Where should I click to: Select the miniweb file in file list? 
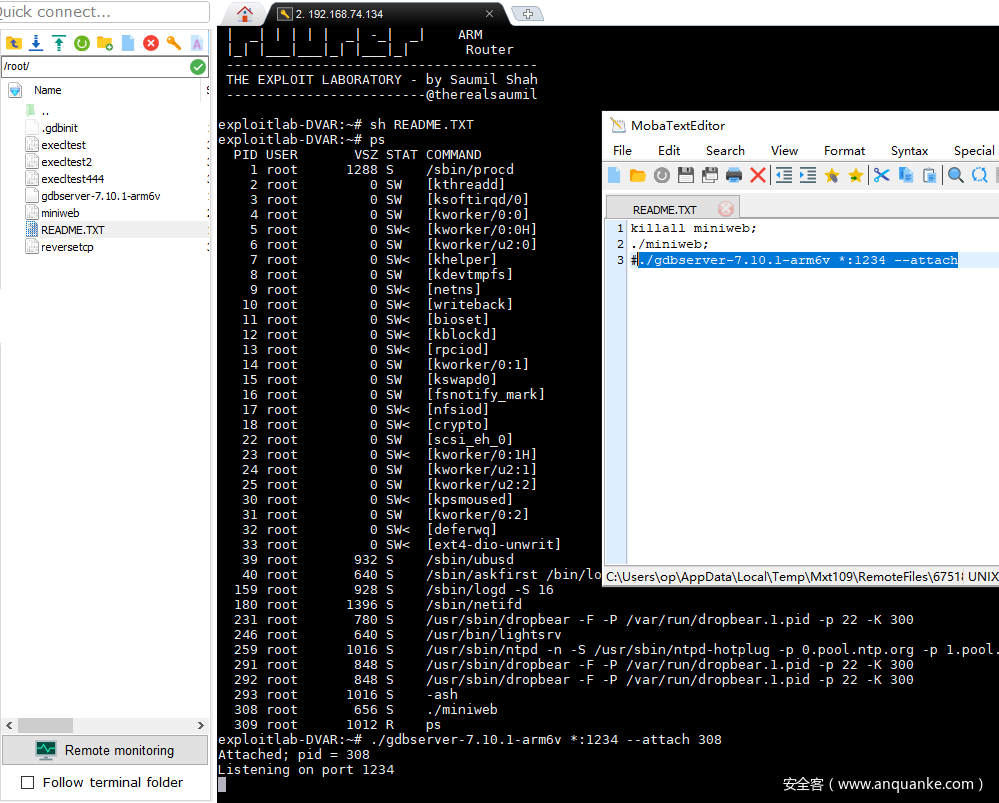61,214
